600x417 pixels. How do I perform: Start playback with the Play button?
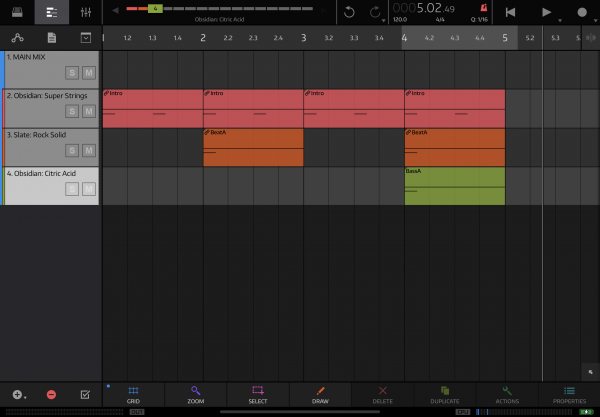(546, 12)
